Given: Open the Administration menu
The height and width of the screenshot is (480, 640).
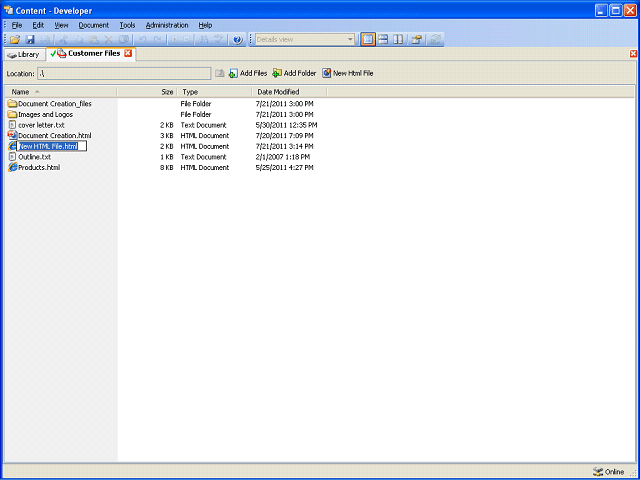Looking at the screenshot, I should pos(167,25).
